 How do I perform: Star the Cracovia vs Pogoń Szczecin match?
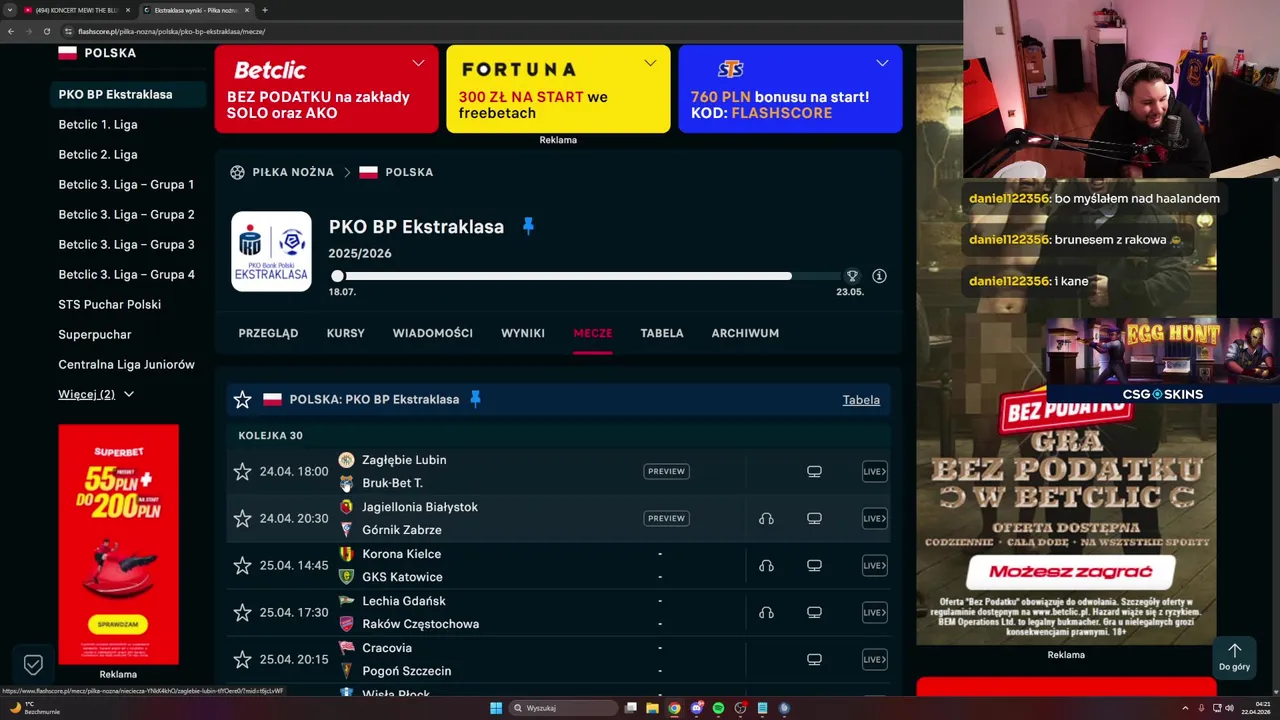(242, 659)
